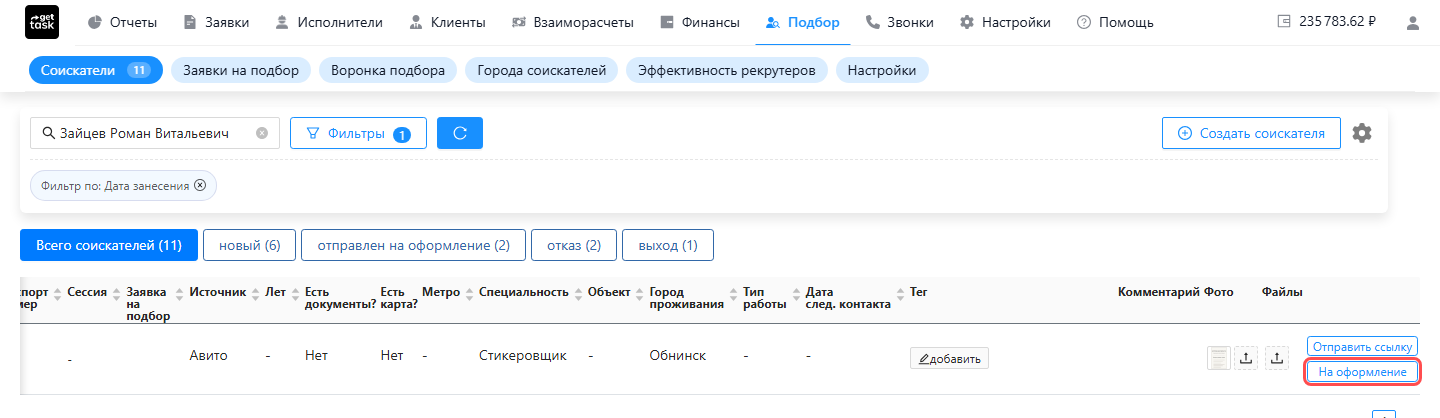1440x418 pixels.
Task: Sort by Заявка на подбор column
Action: (x=179, y=292)
